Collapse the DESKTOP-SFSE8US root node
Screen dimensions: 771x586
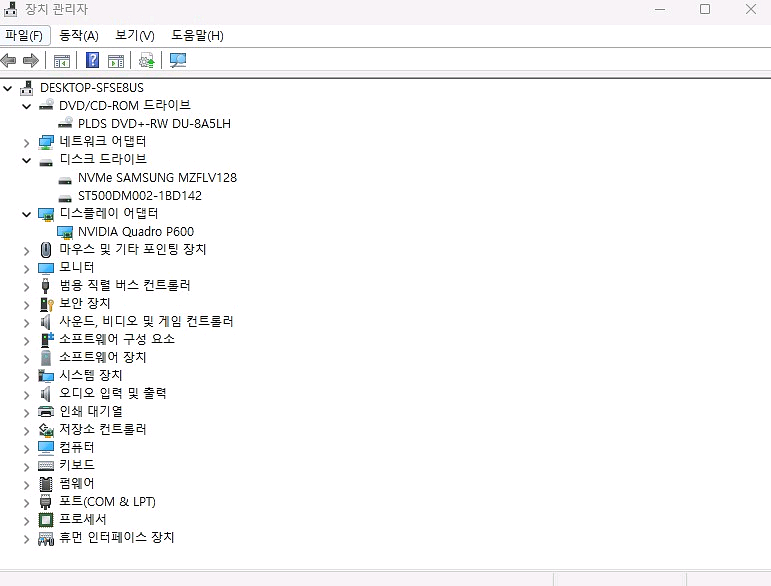coord(8,88)
